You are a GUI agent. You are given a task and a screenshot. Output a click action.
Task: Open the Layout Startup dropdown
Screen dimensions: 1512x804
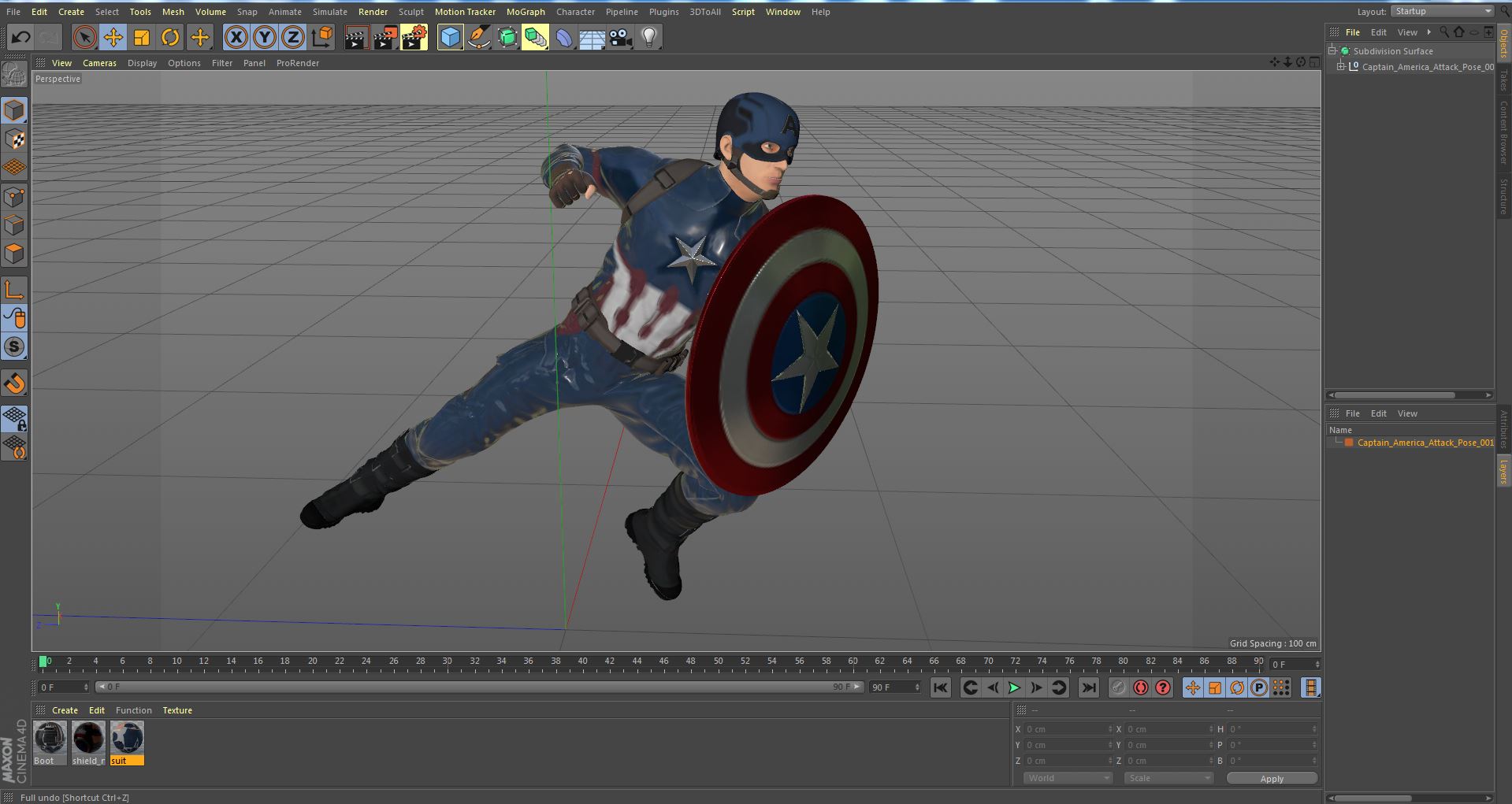pos(1441,11)
